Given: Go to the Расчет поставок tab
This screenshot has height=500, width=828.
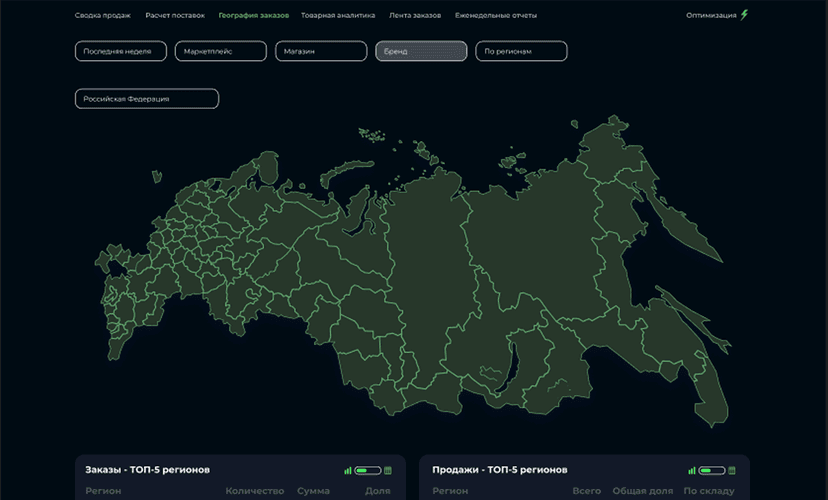Looking at the screenshot, I should tap(174, 16).
